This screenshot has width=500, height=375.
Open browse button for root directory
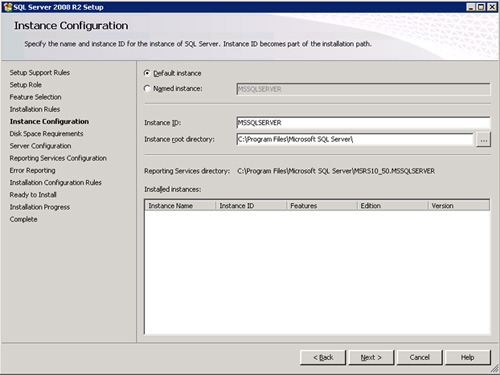tap(483, 140)
